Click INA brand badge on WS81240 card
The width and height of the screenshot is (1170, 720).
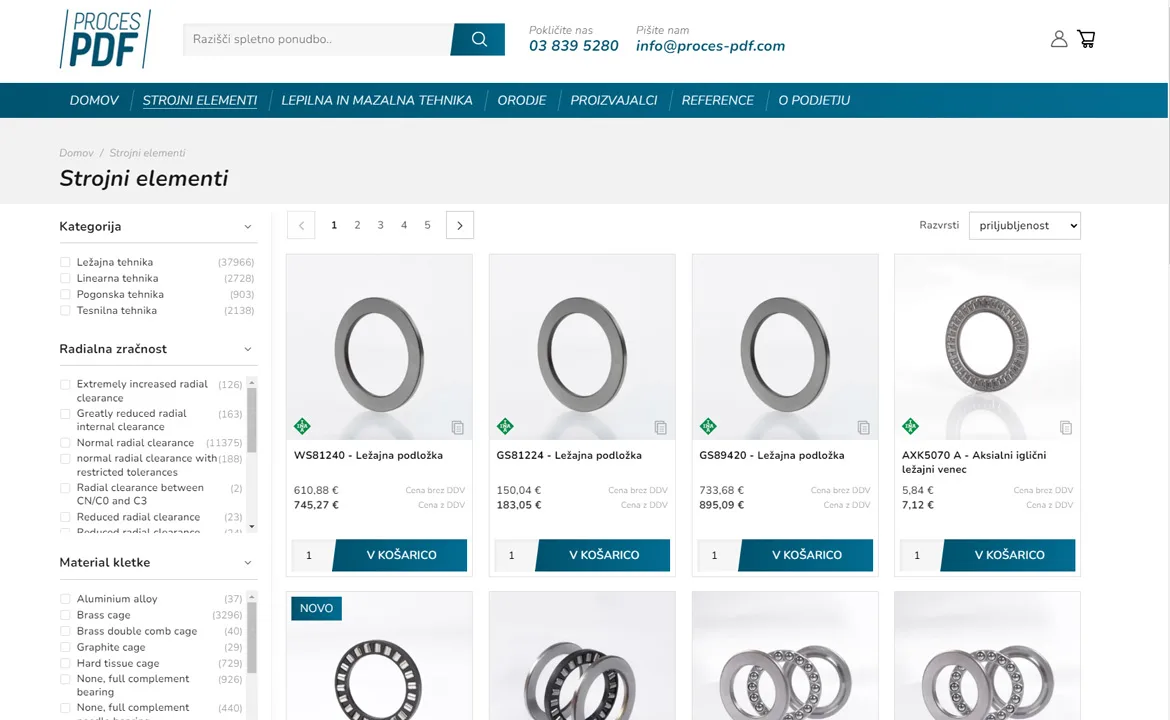coord(302,426)
